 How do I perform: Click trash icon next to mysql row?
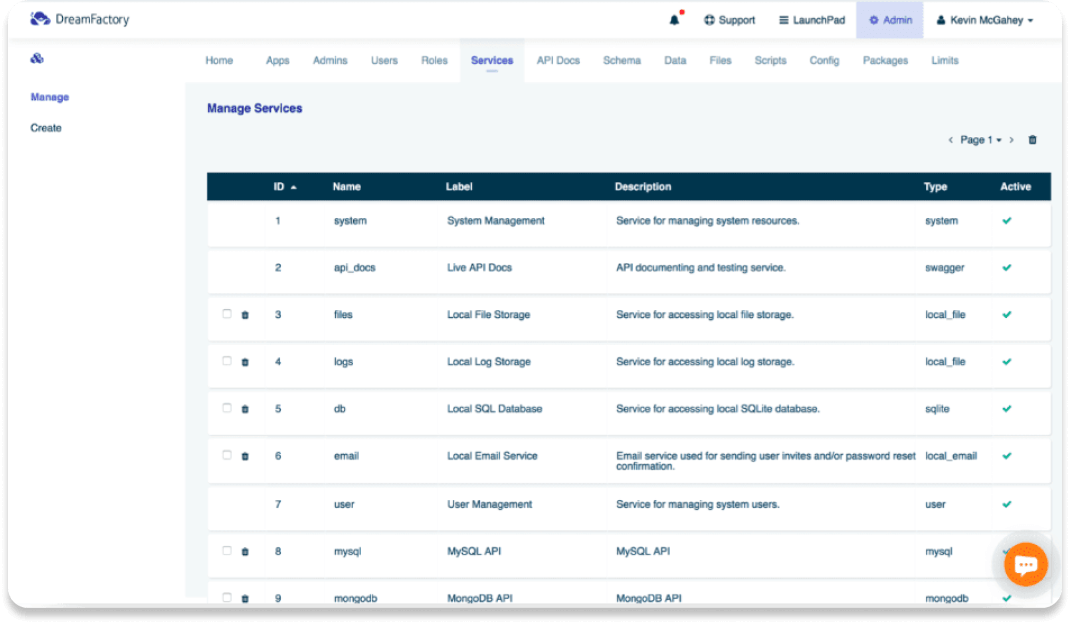pos(245,551)
